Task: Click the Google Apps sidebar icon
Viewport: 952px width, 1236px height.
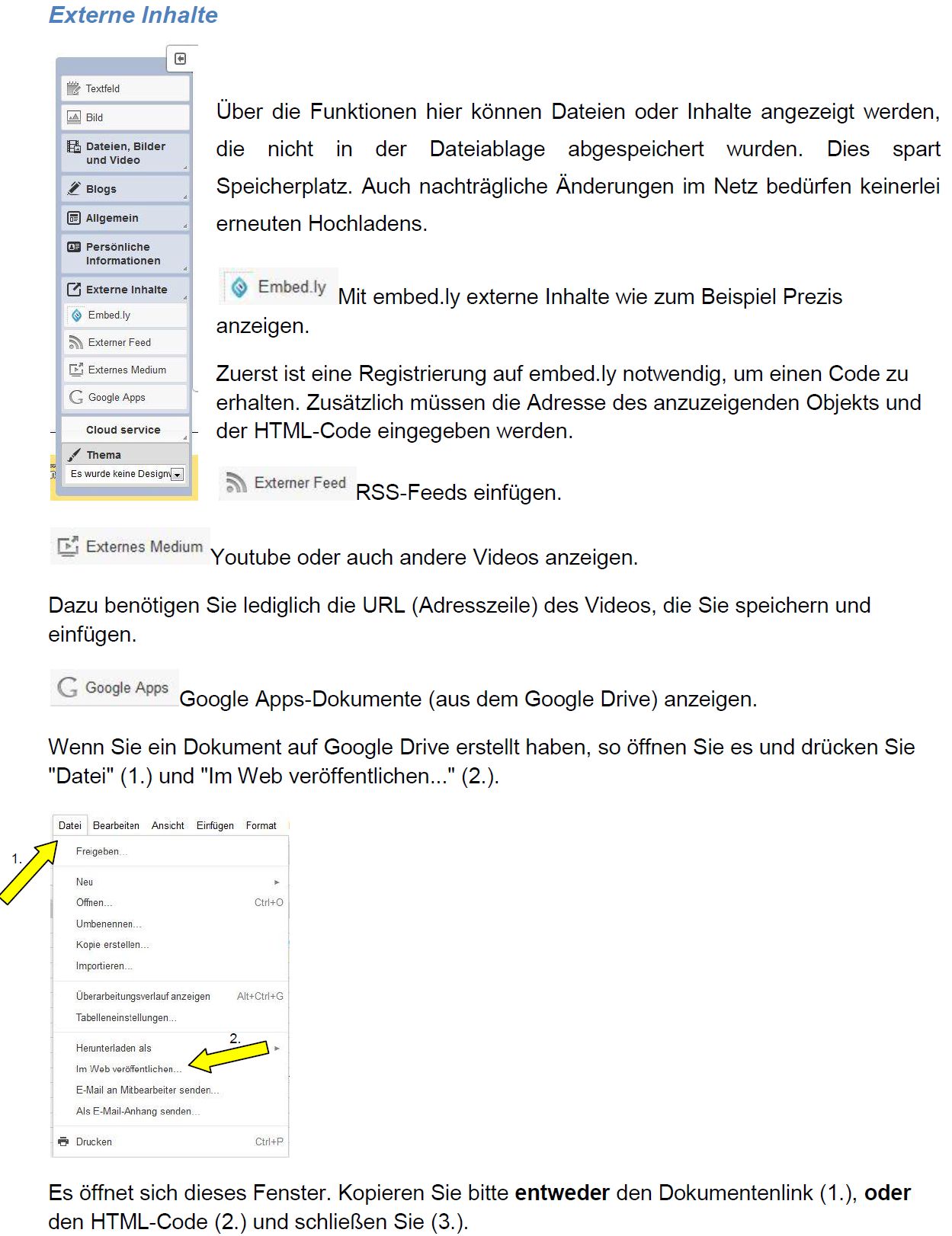Action: [76, 398]
